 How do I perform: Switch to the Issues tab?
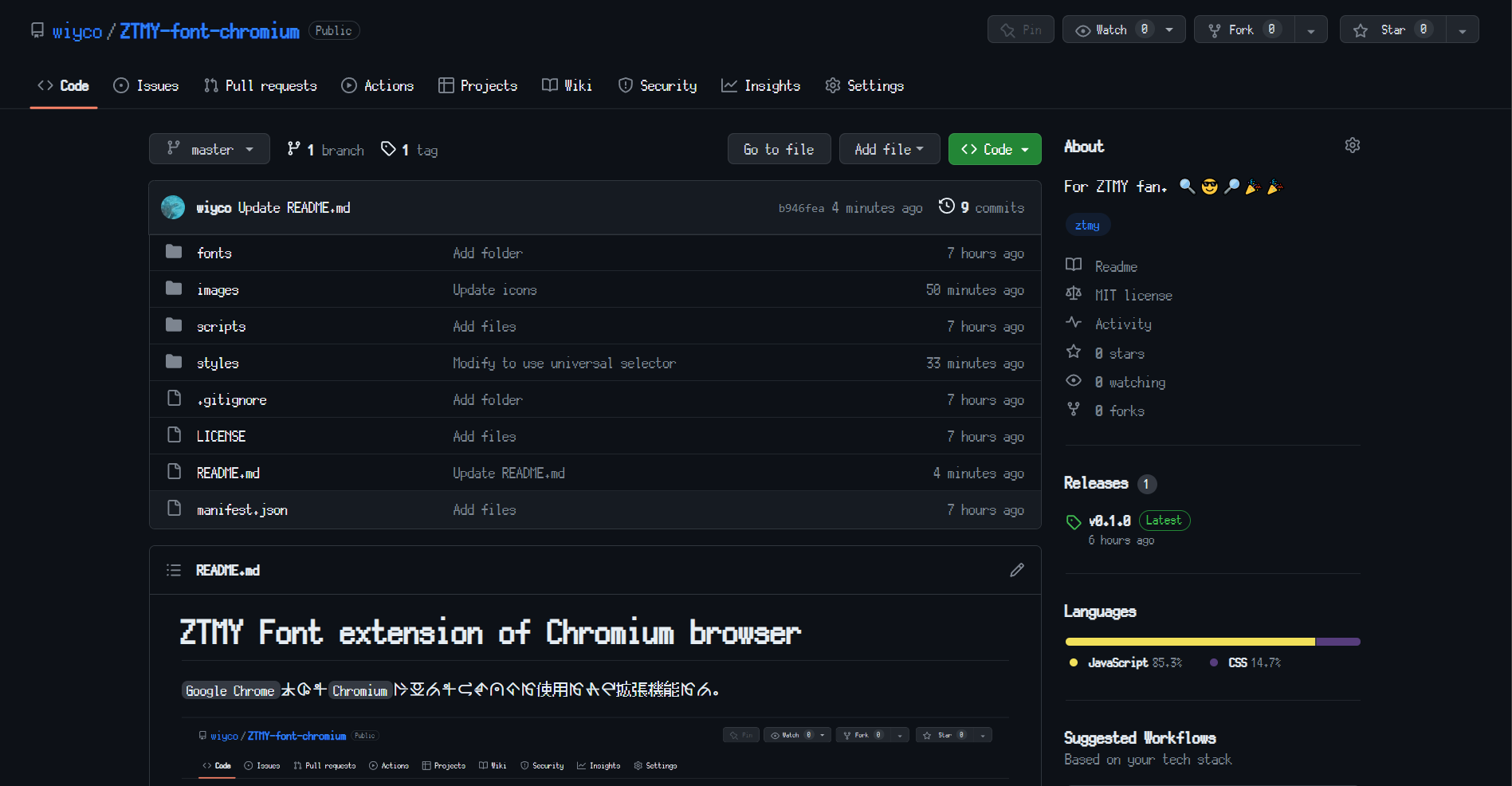click(146, 85)
